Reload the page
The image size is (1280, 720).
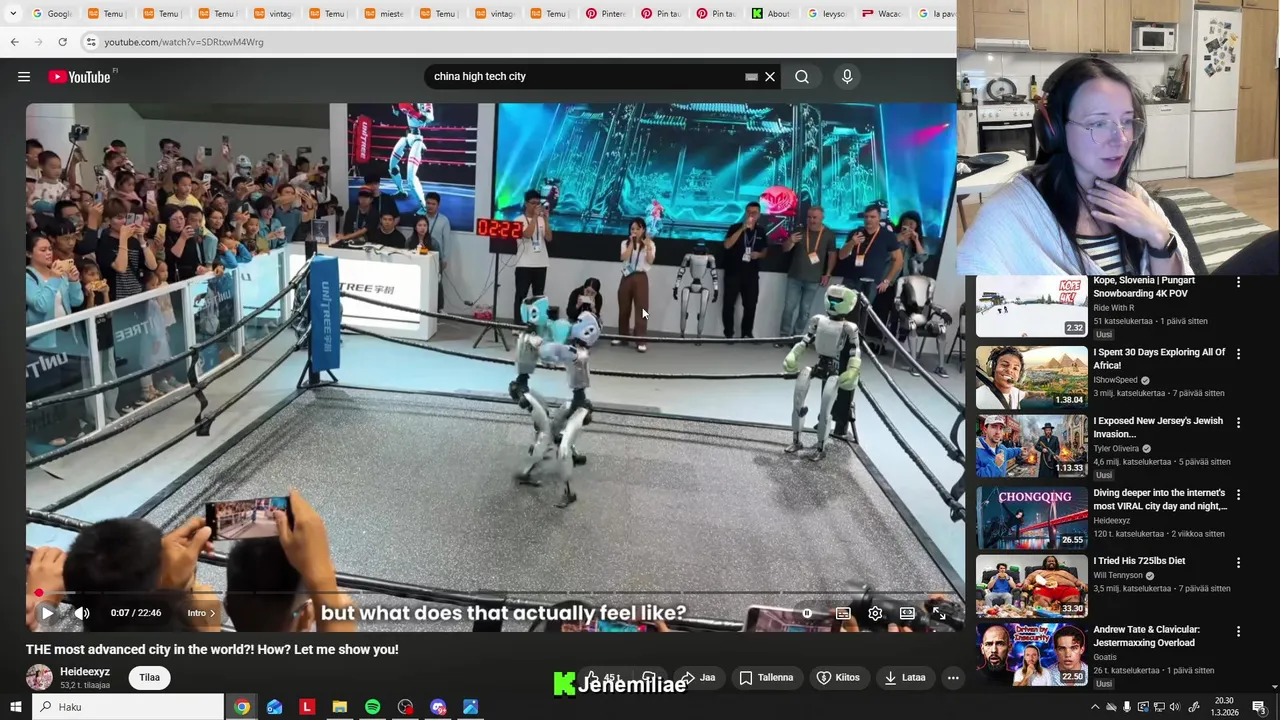[x=62, y=42]
